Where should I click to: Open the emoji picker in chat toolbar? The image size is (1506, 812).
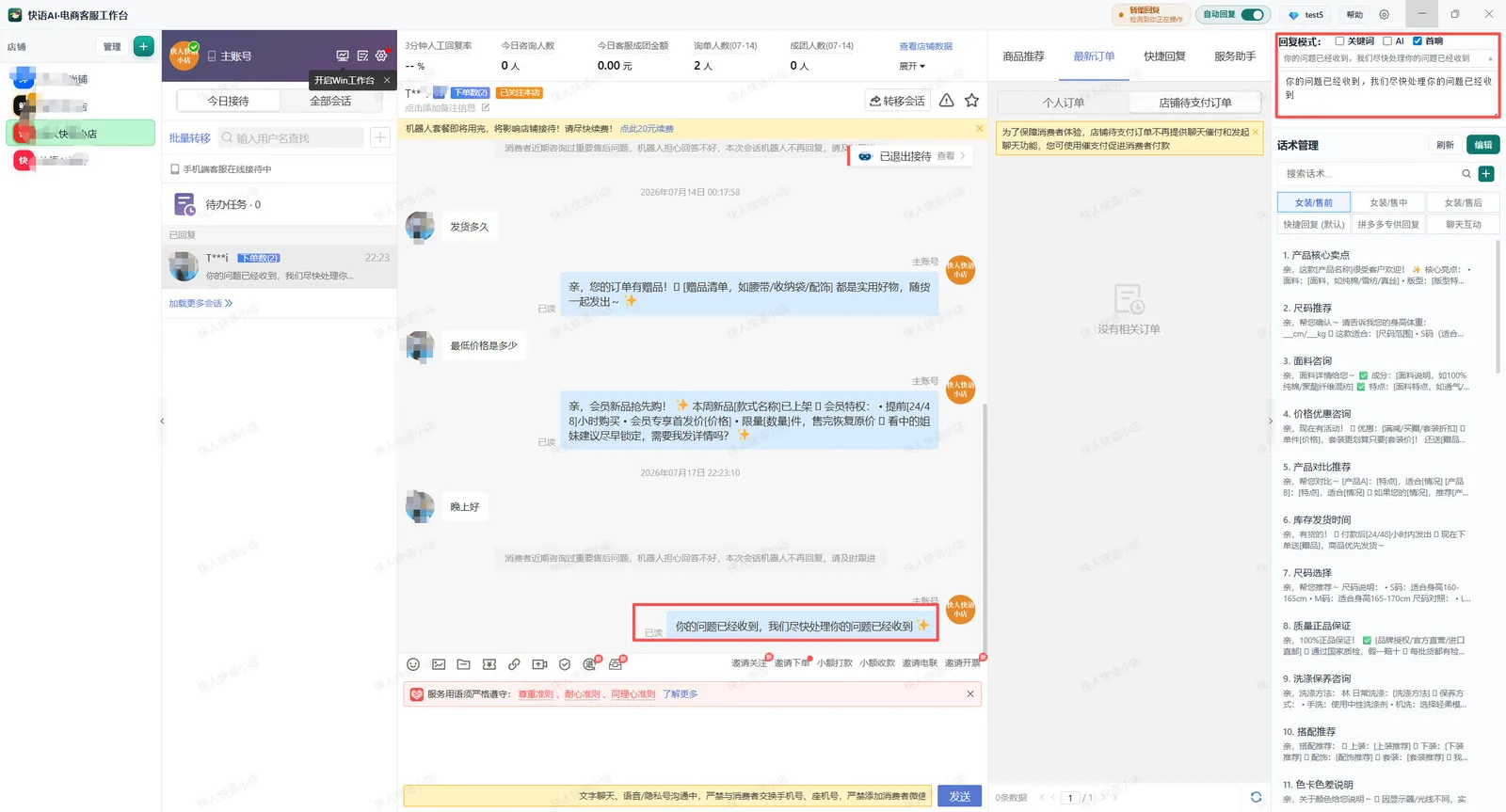[413, 664]
